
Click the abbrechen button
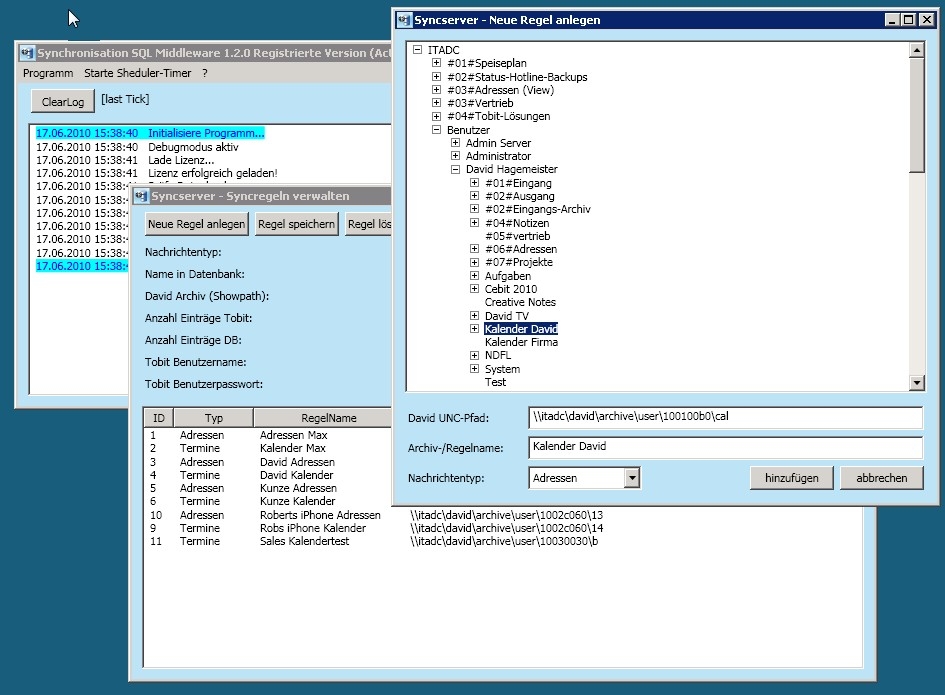(x=881, y=478)
